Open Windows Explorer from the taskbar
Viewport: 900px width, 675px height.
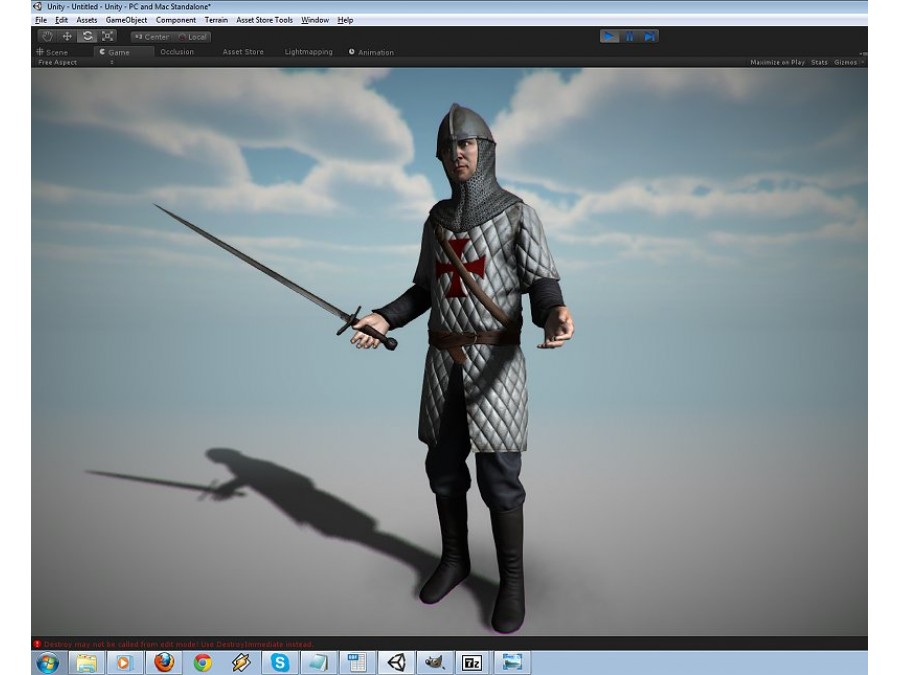[87, 663]
